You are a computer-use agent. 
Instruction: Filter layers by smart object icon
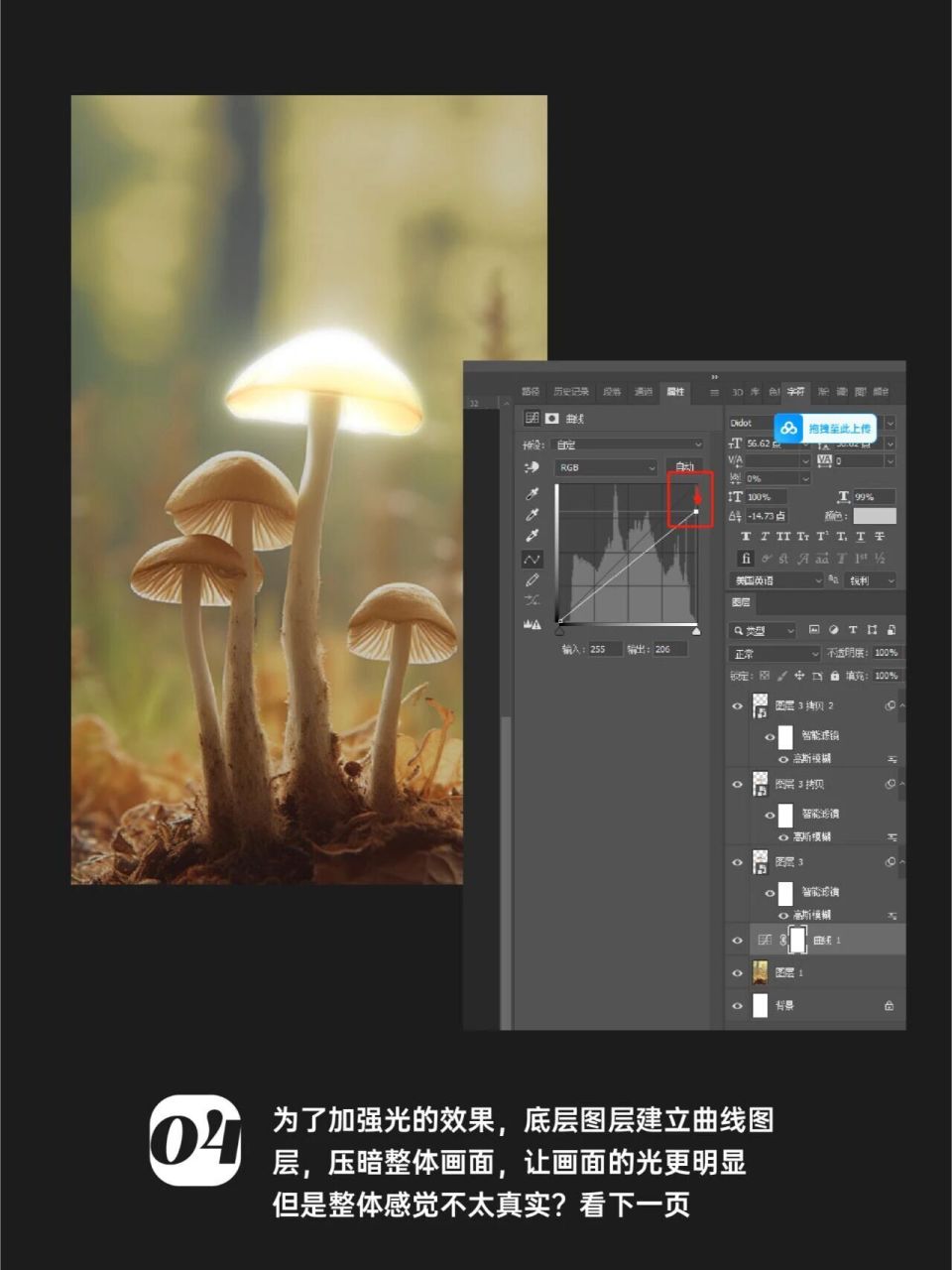pos(891,630)
